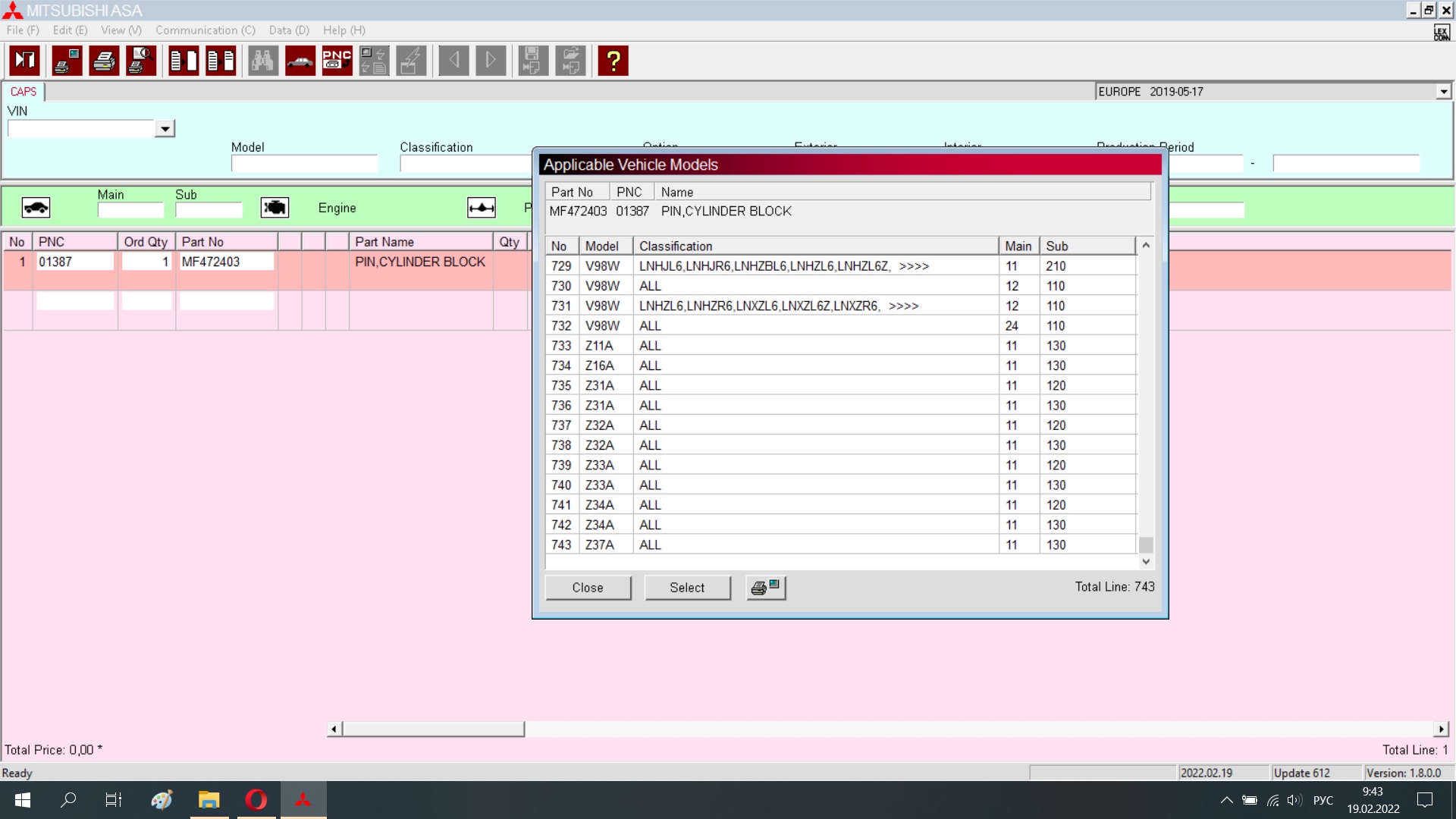The height and width of the screenshot is (819, 1456).
Task: Click the engine icon beside Engine label
Action: [275, 208]
